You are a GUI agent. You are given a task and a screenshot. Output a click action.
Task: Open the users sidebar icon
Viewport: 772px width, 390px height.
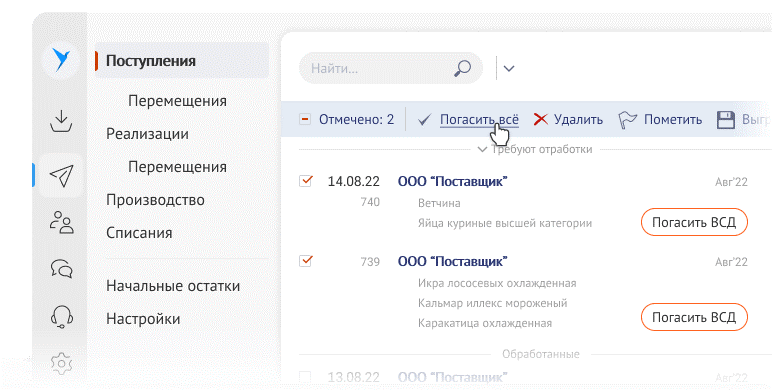62,222
